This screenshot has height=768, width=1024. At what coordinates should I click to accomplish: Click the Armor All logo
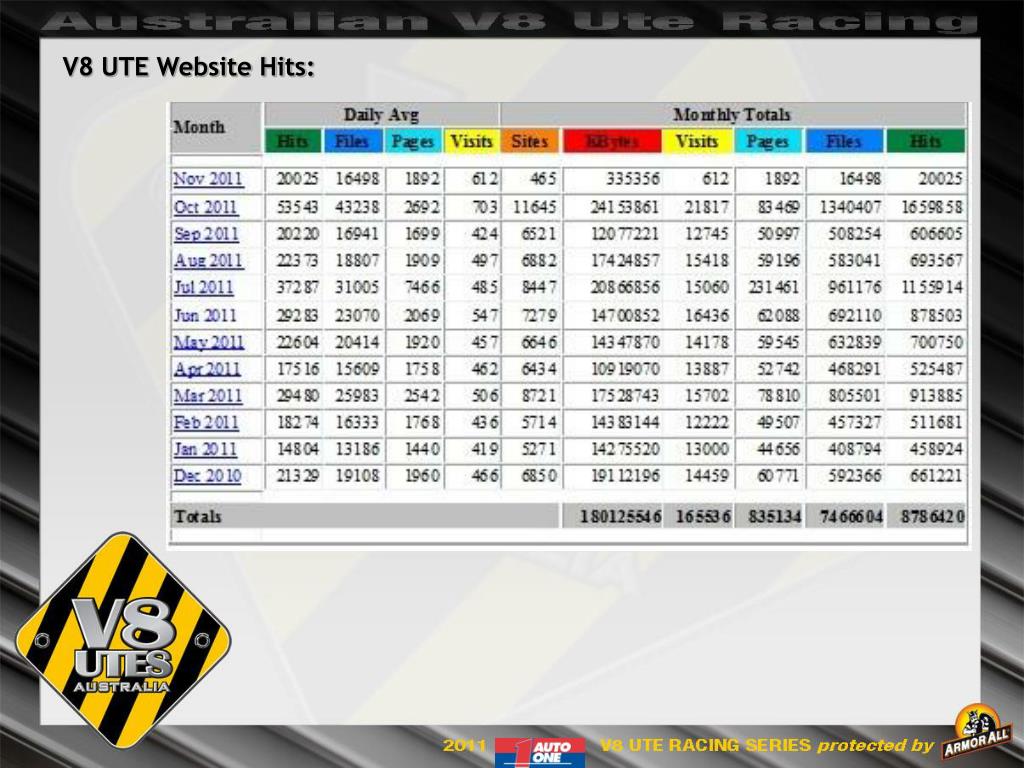pos(977,731)
